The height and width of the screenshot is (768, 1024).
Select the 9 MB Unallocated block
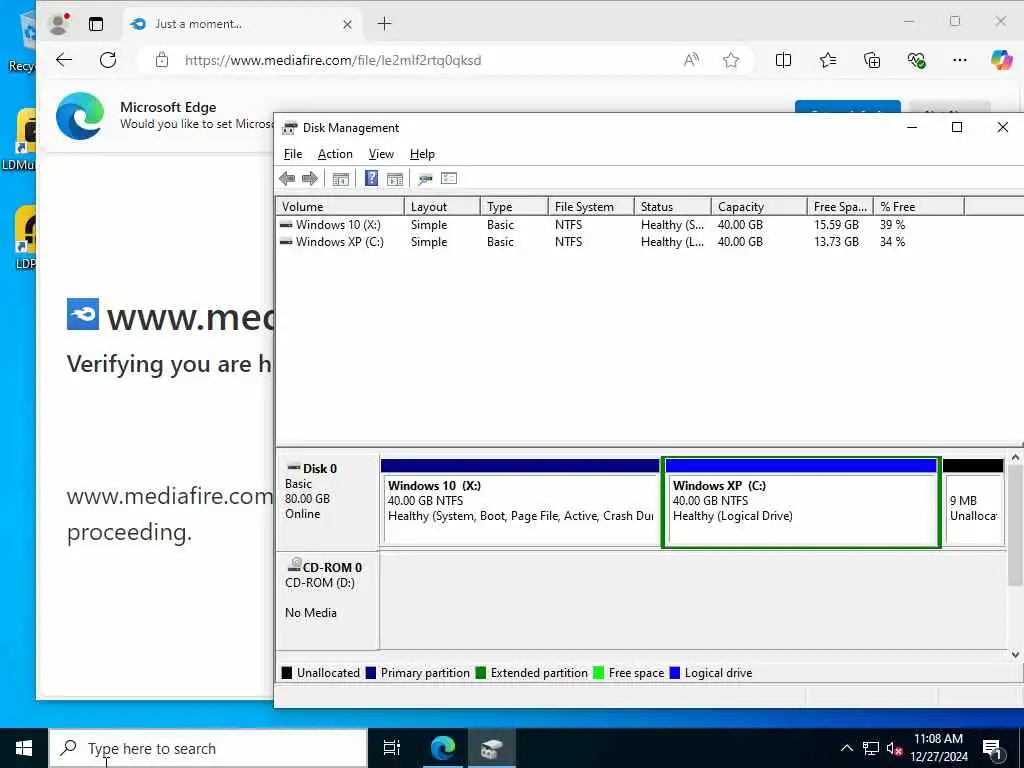tap(973, 503)
